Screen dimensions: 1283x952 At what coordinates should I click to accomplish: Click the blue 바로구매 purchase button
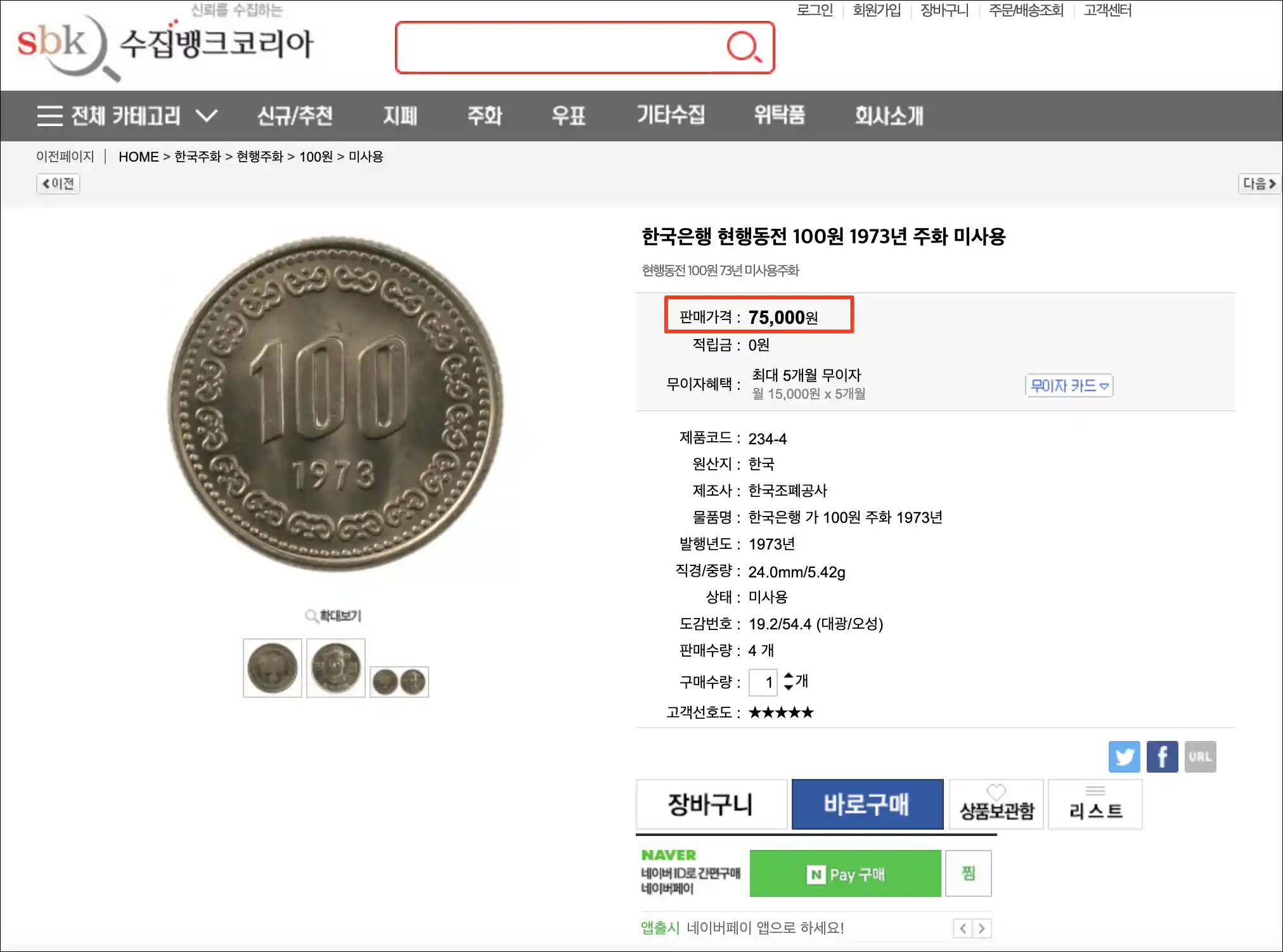[x=867, y=803]
